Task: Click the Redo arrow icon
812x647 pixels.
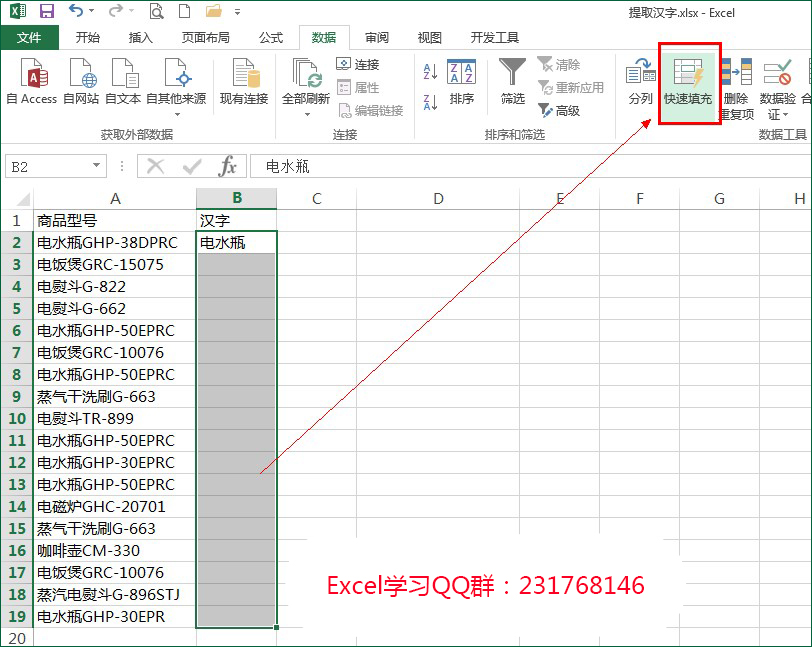Action: tap(116, 10)
